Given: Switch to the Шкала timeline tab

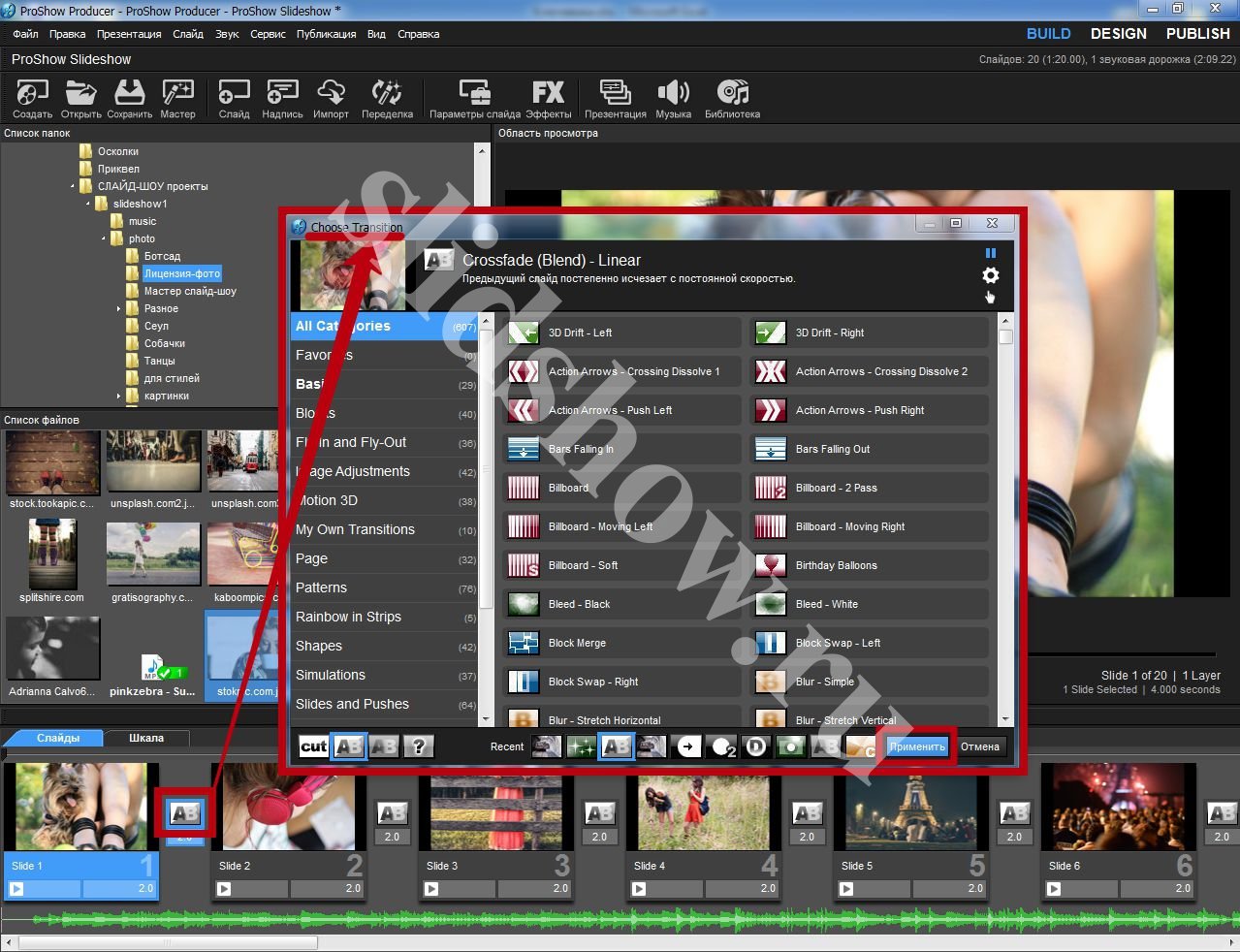Looking at the screenshot, I should click(146, 739).
